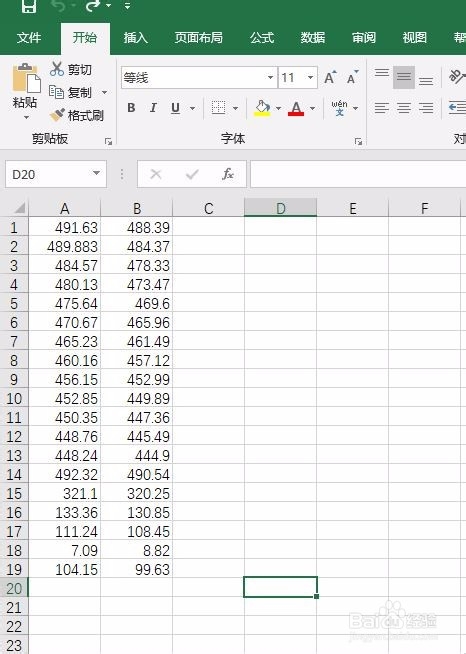Screen dimensions: 466x654
Task: Open the 文件 tab
Action: 29,38
